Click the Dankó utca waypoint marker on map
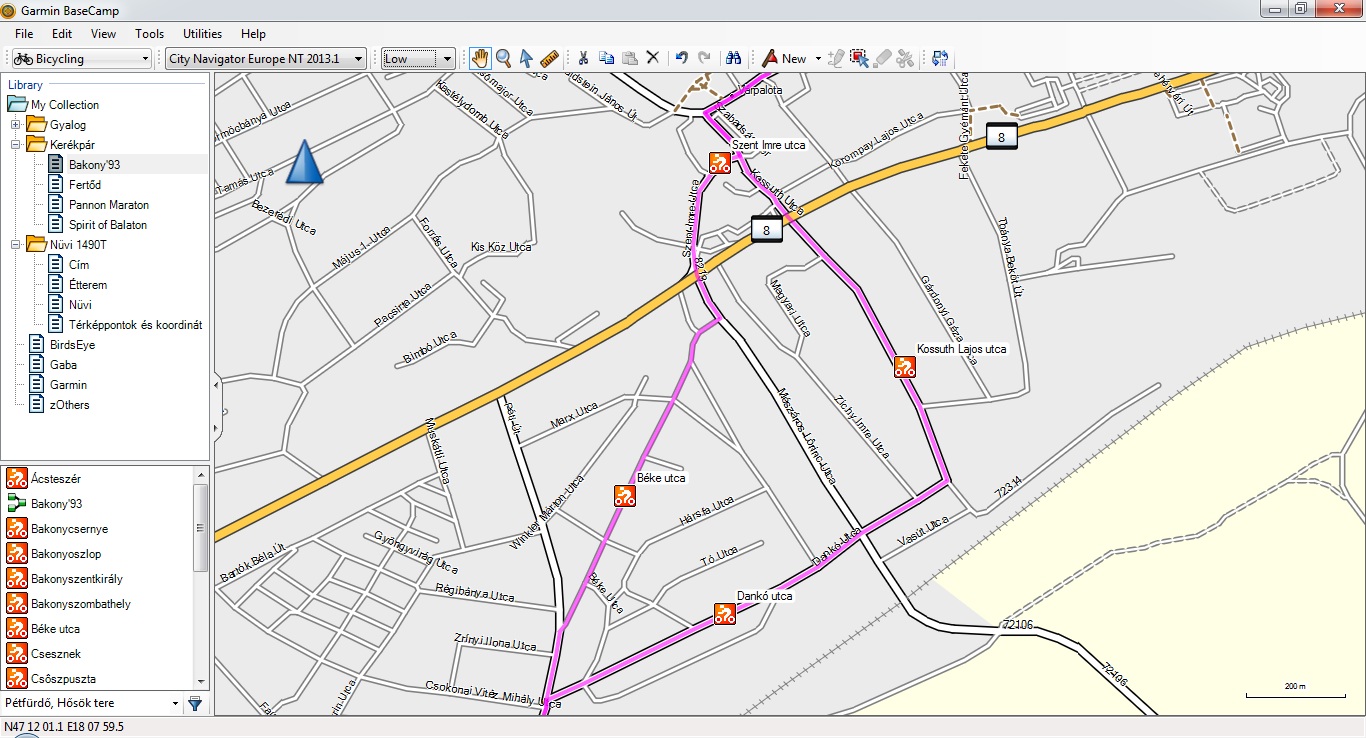This screenshot has width=1366, height=738. coord(725,614)
